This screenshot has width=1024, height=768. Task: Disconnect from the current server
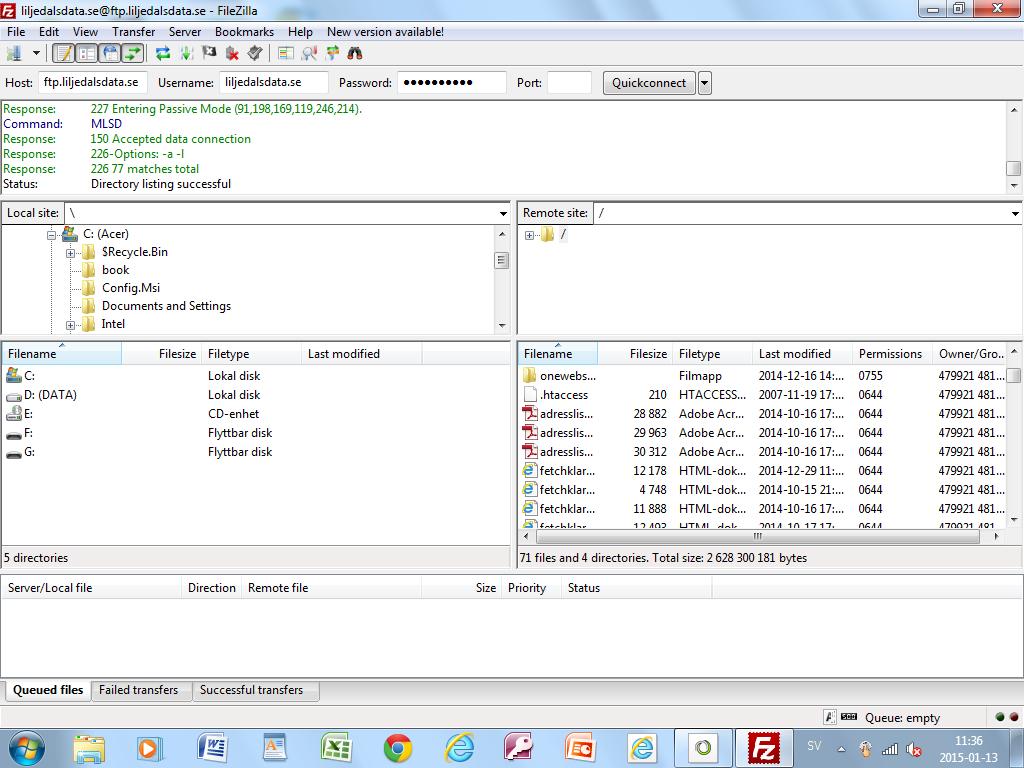[232, 54]
